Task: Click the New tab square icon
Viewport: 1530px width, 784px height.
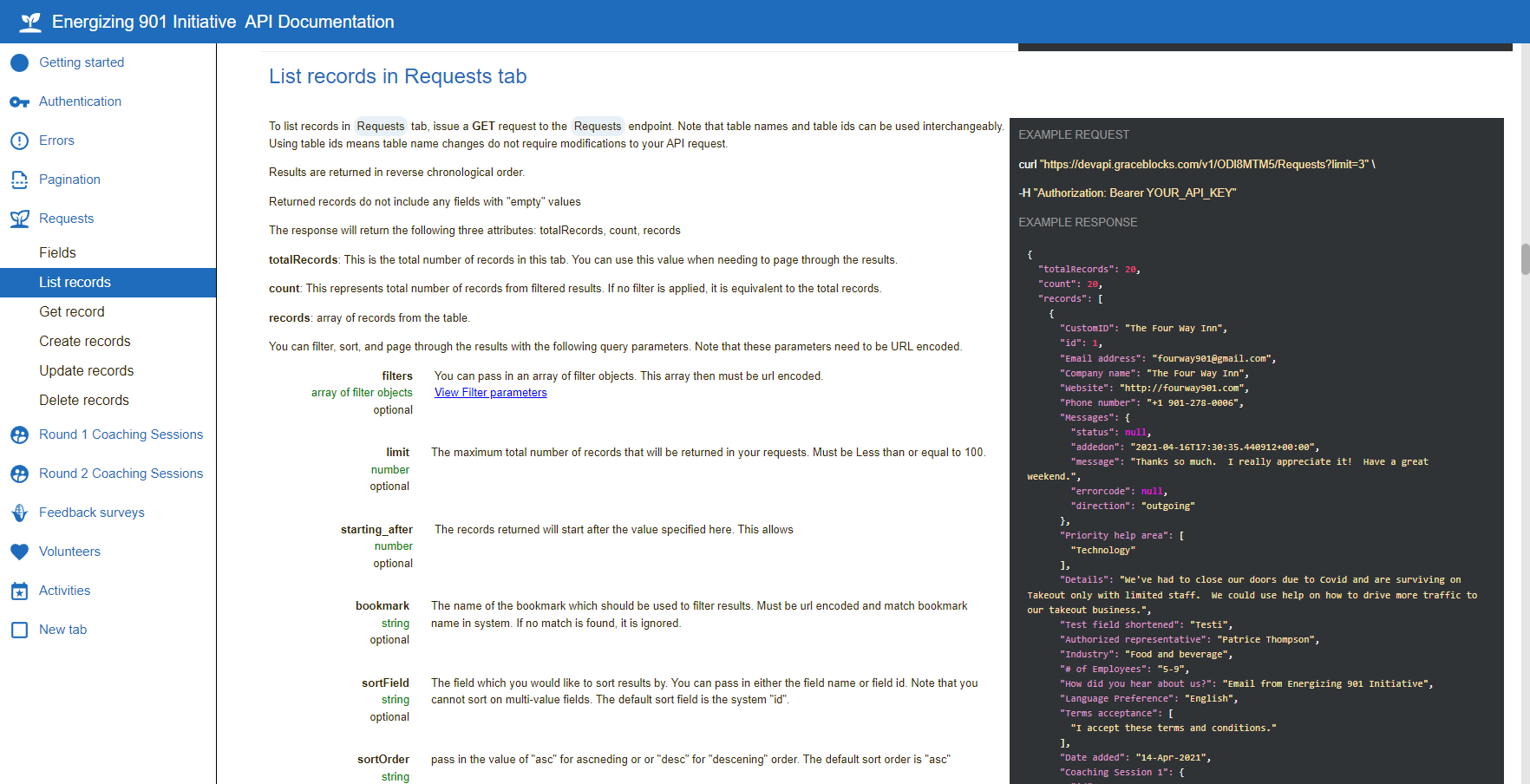Action: click(19, 630)
